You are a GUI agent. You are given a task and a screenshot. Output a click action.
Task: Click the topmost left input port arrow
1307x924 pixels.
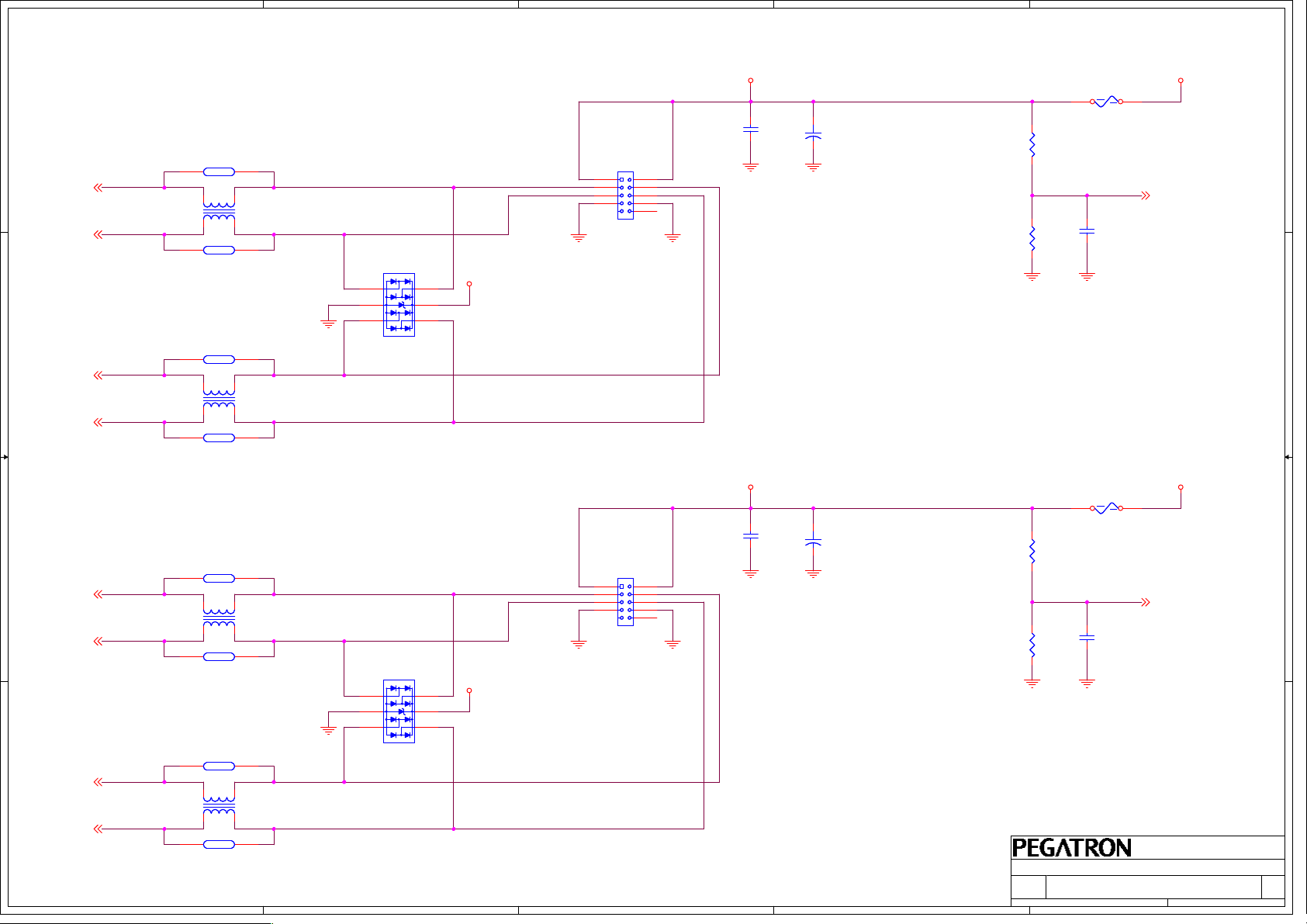point(98,188)
